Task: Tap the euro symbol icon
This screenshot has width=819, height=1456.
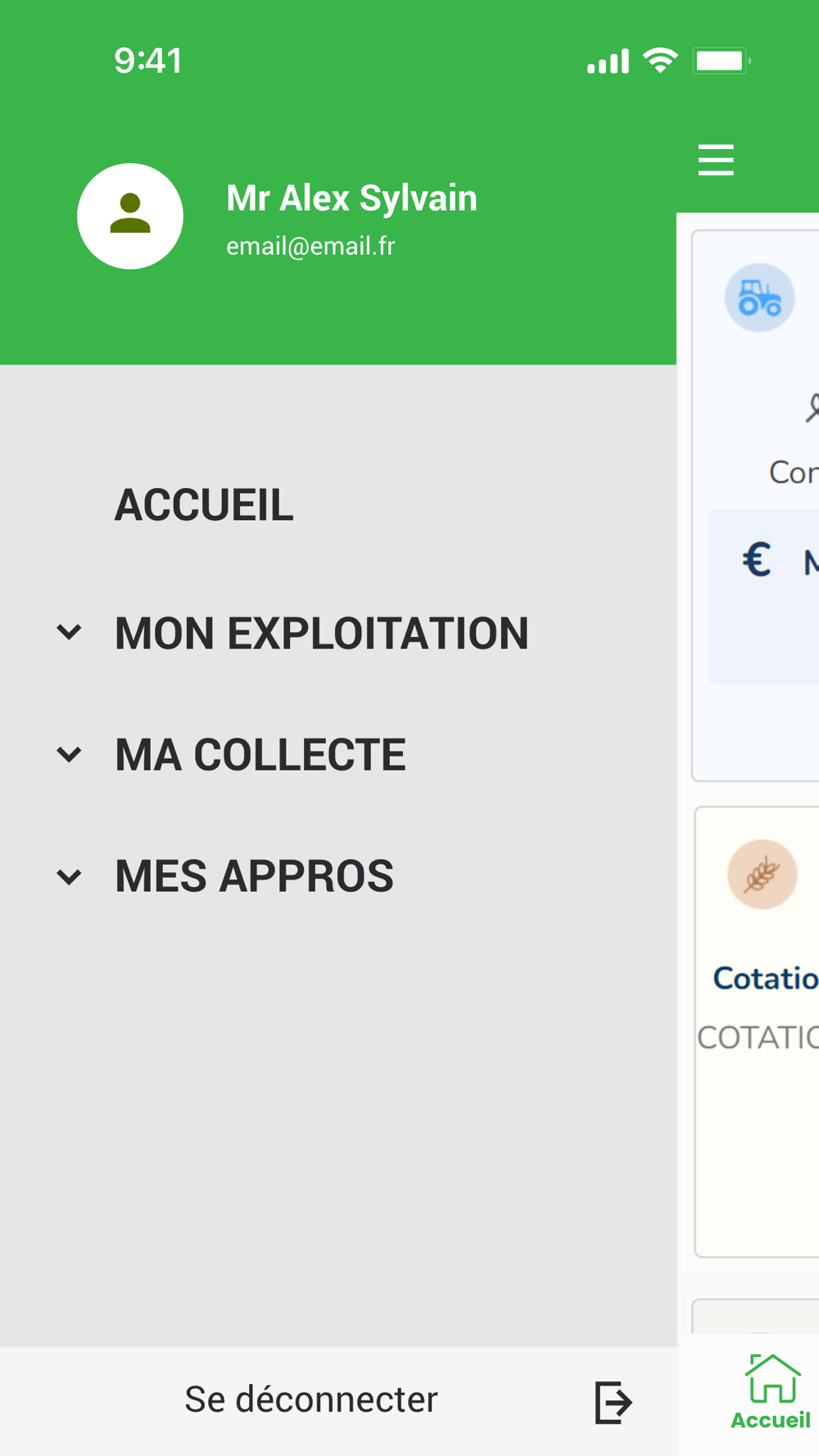Action: (757, 561)
